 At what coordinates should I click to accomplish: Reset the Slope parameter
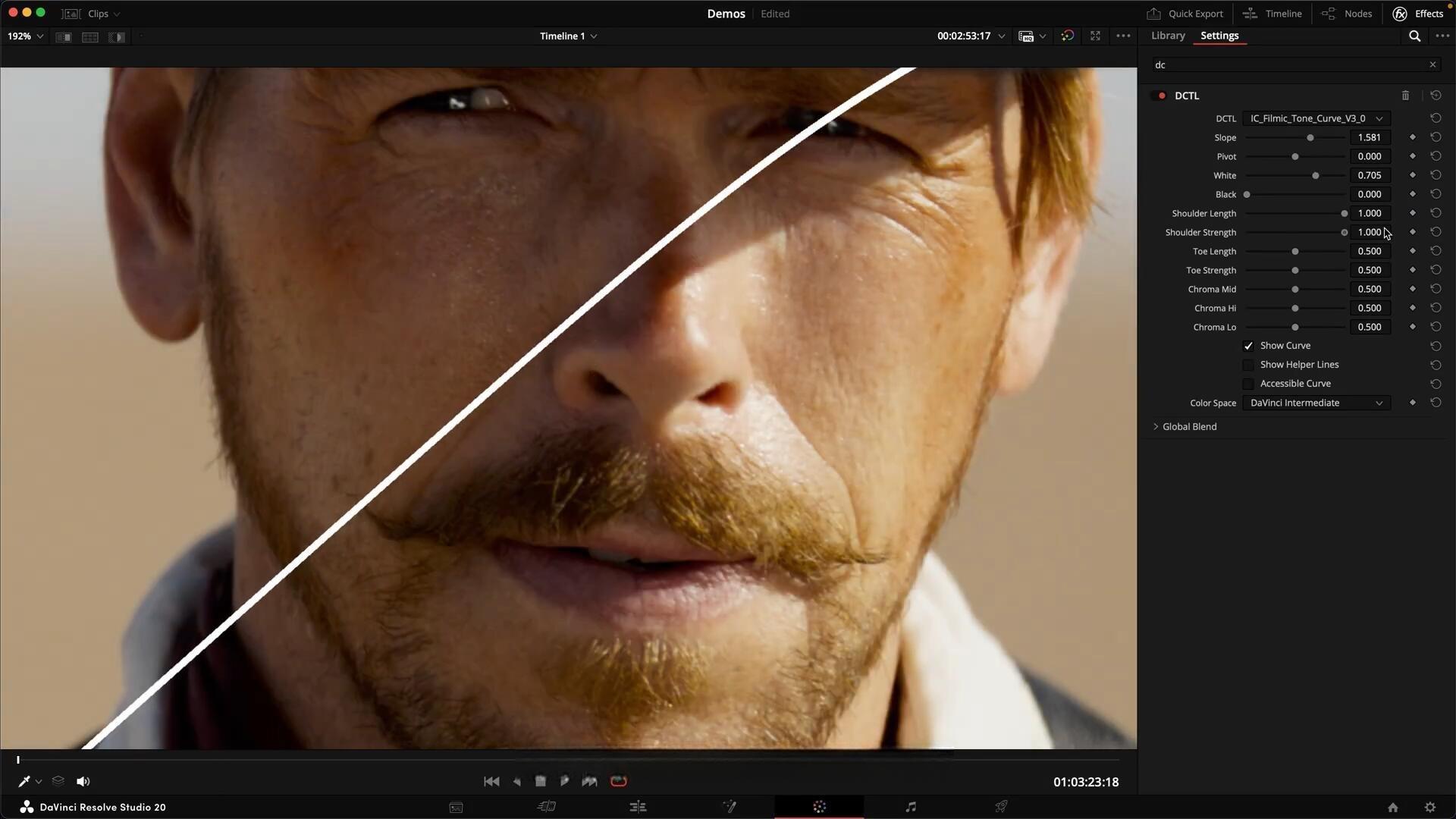(1436, 137)
